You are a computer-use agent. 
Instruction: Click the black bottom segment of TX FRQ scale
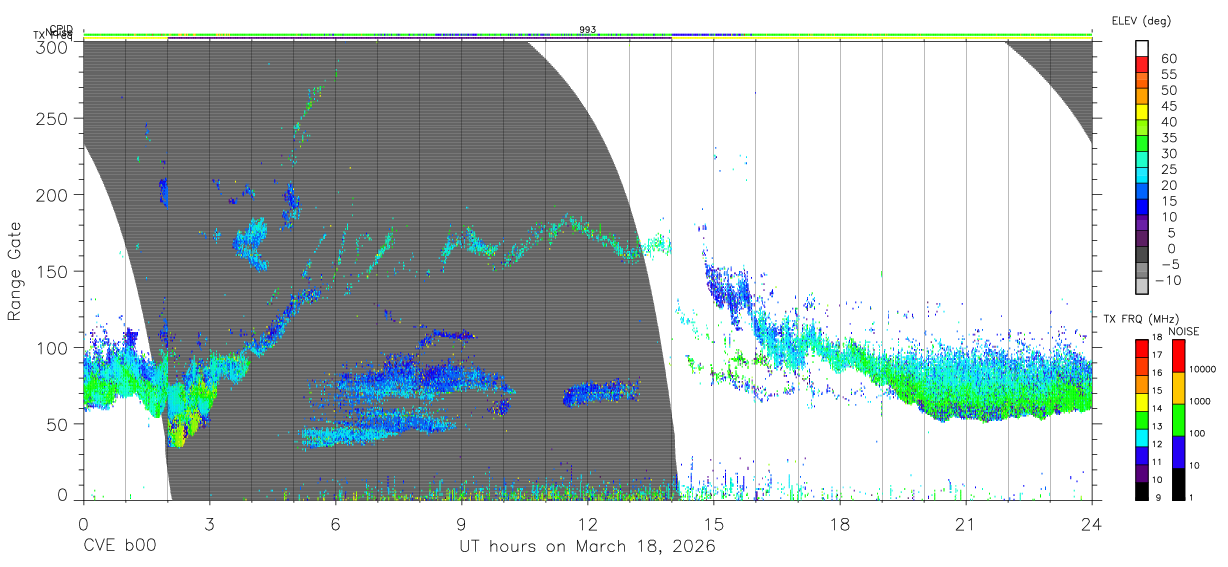click(1142, 491)
